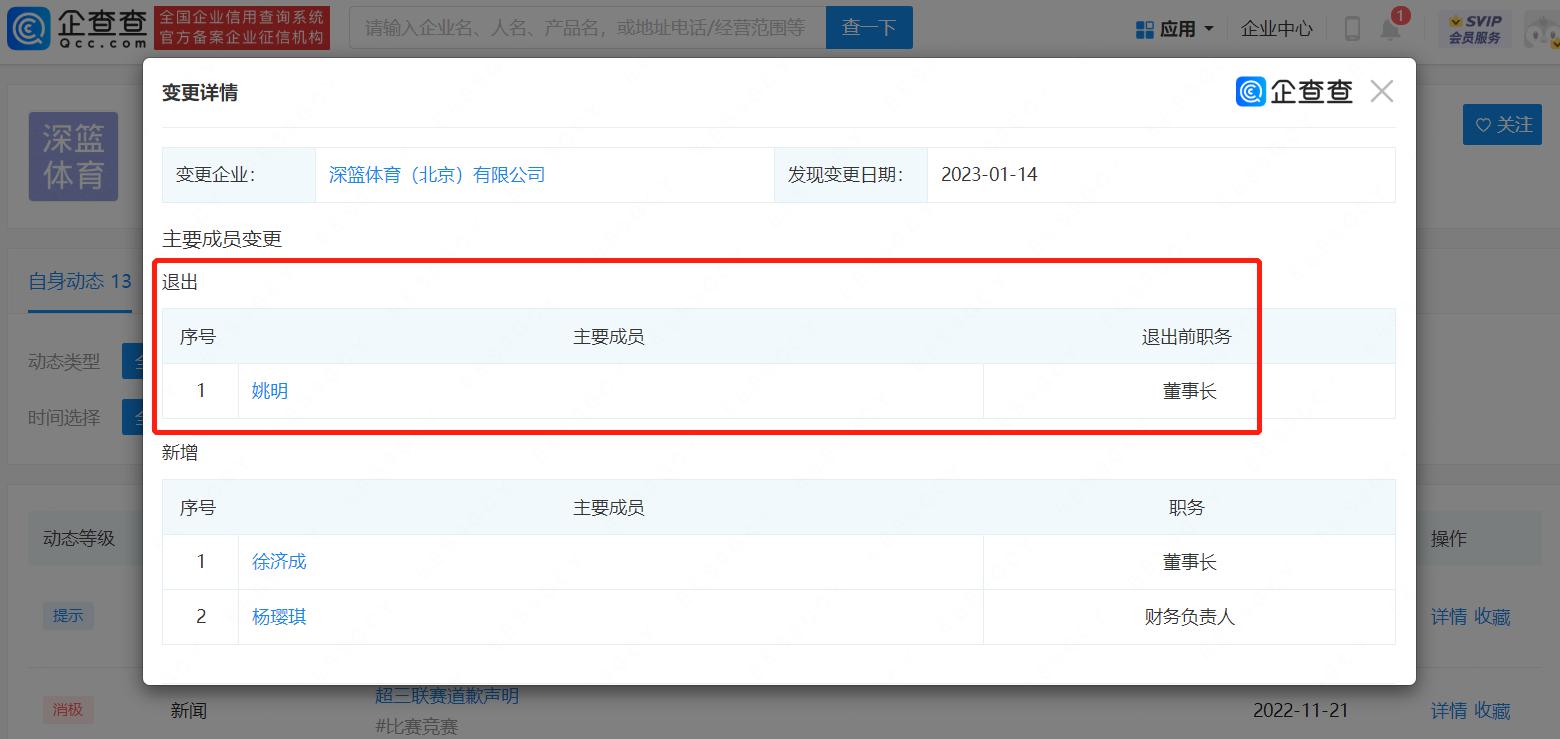This screenshot has width=1560, height=739.
Task: Click the mobile phone icon in header
Action: 1352,28
